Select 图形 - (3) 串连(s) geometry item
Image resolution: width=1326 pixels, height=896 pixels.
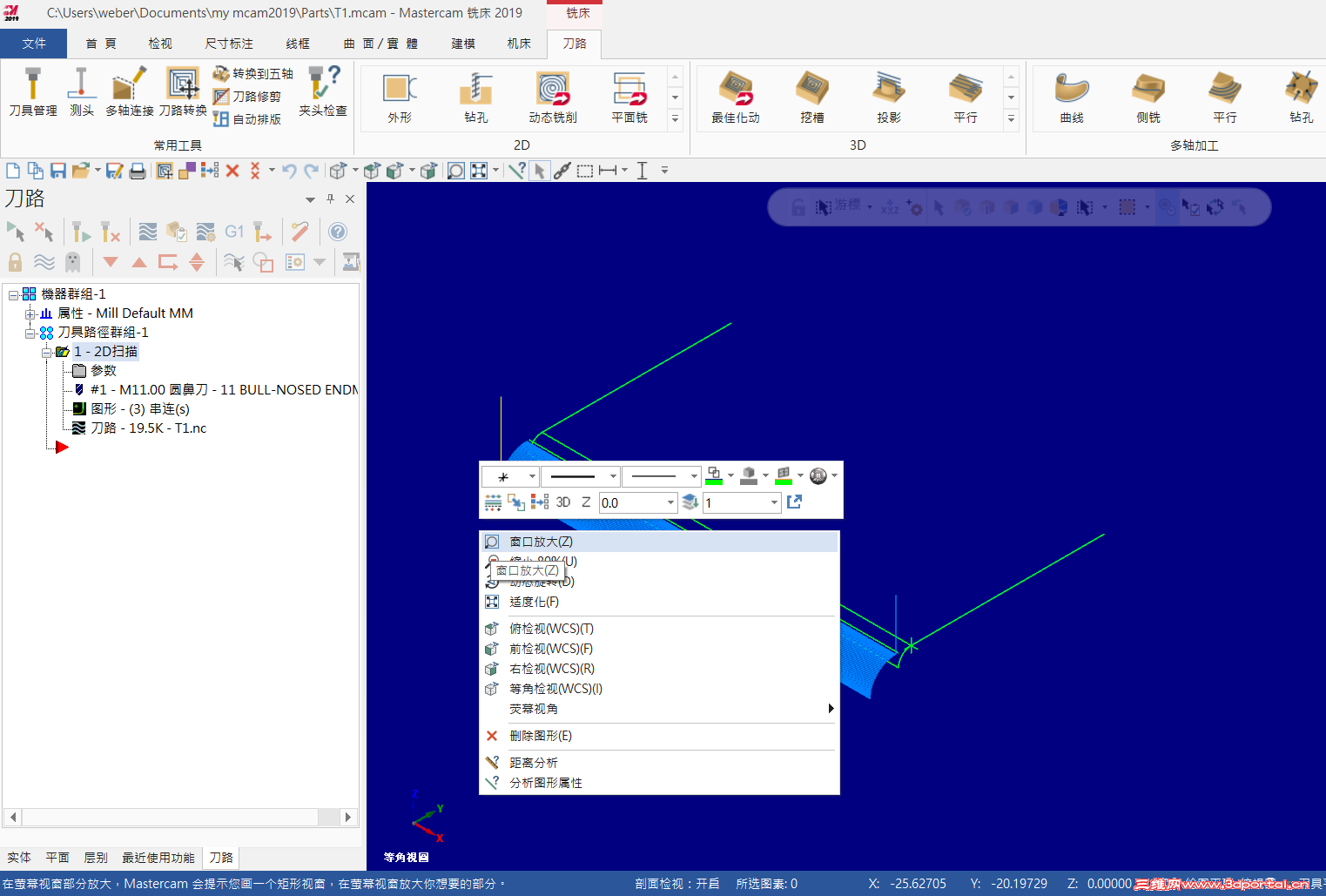[x=140, y=409]
